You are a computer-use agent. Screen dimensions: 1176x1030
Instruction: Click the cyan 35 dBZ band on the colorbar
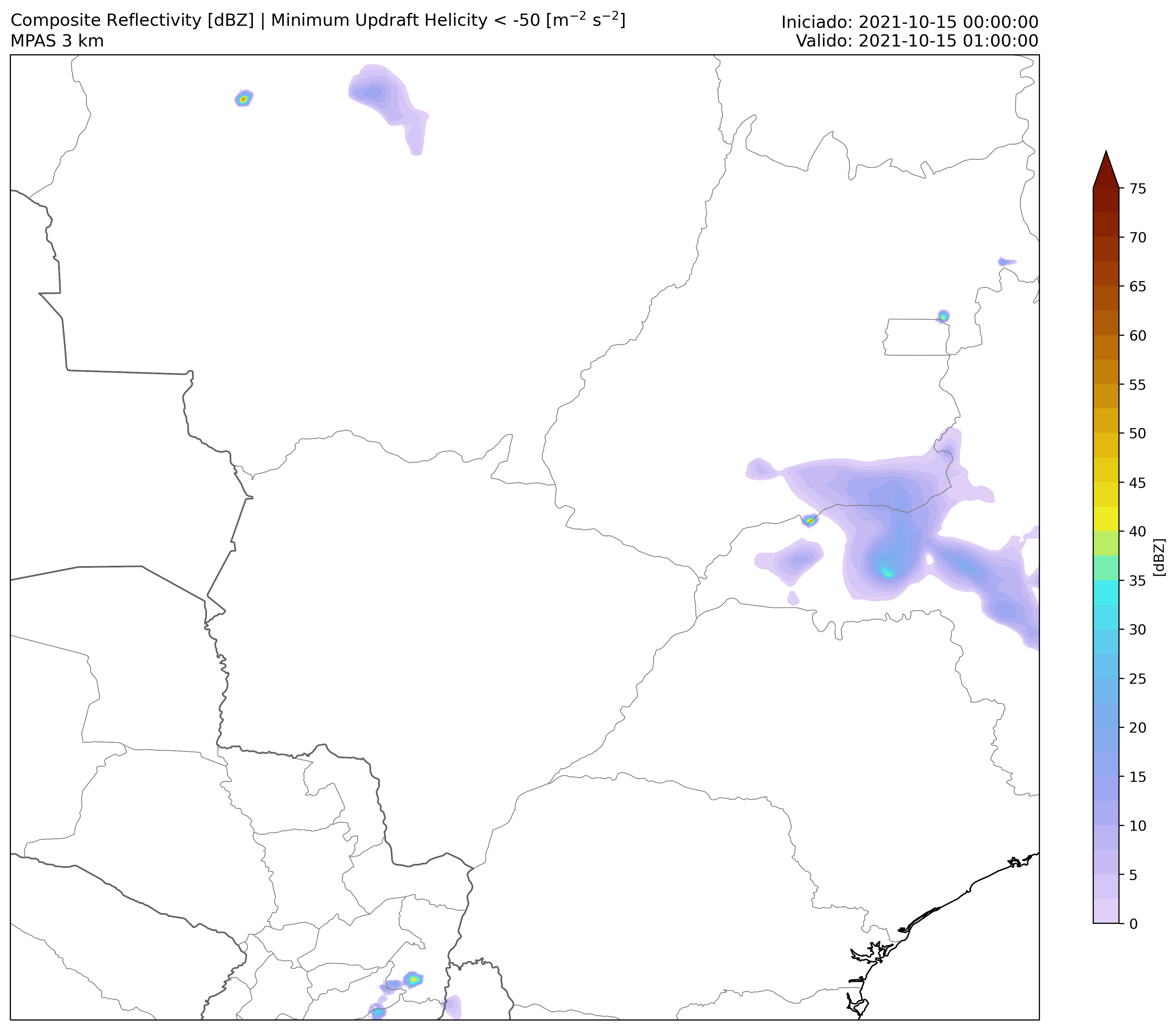pos(1106,593)
